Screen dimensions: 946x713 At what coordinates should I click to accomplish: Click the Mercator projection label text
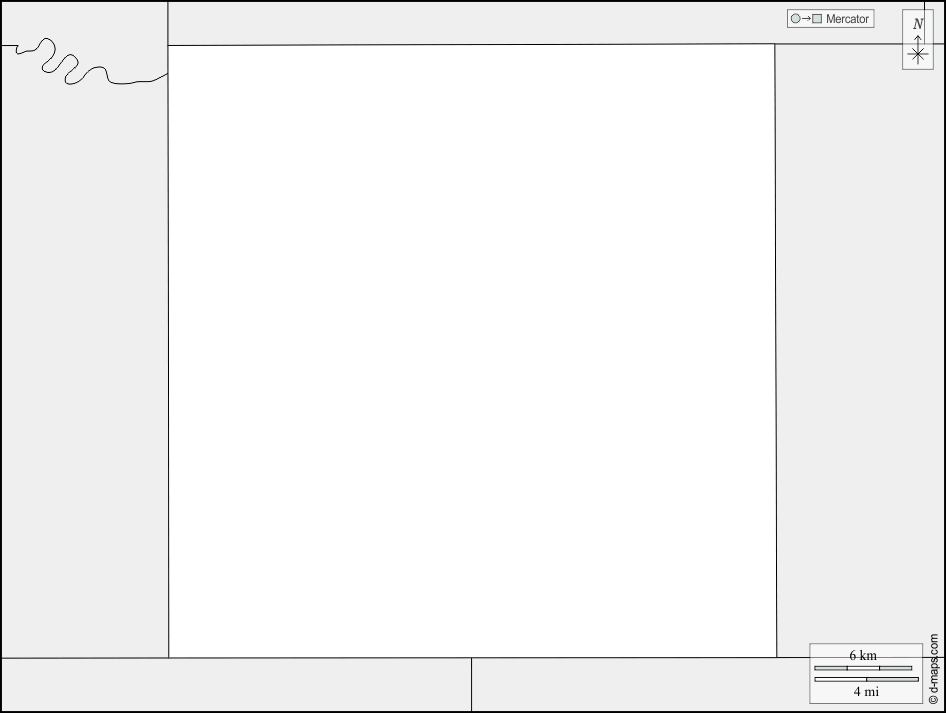847,19
